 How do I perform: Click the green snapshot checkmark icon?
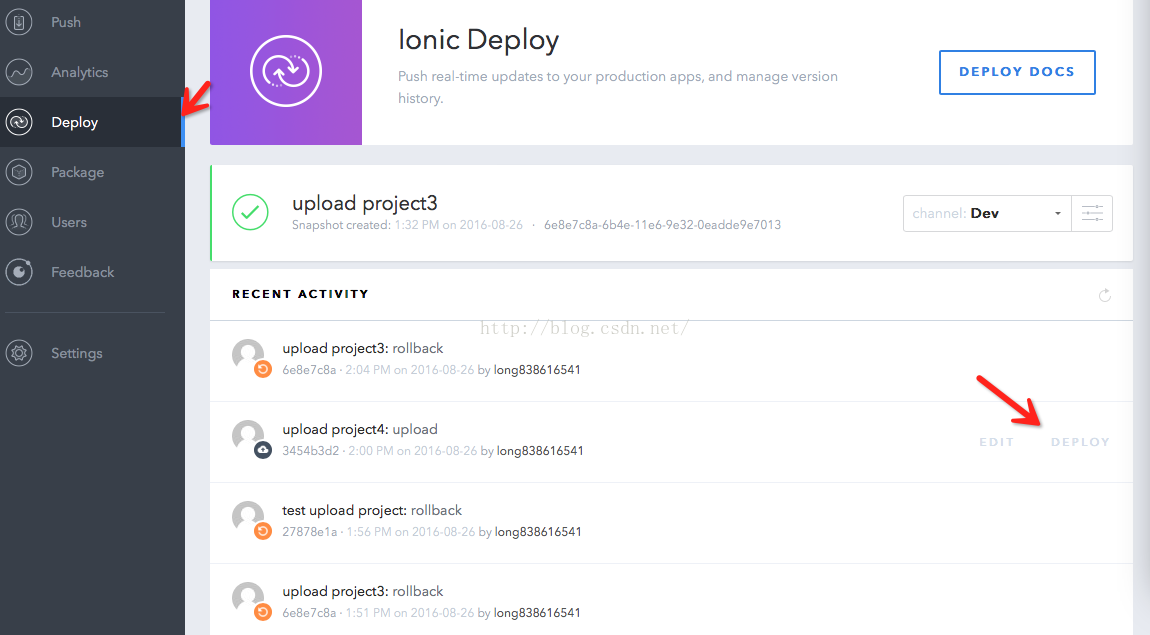click(250, 212)
